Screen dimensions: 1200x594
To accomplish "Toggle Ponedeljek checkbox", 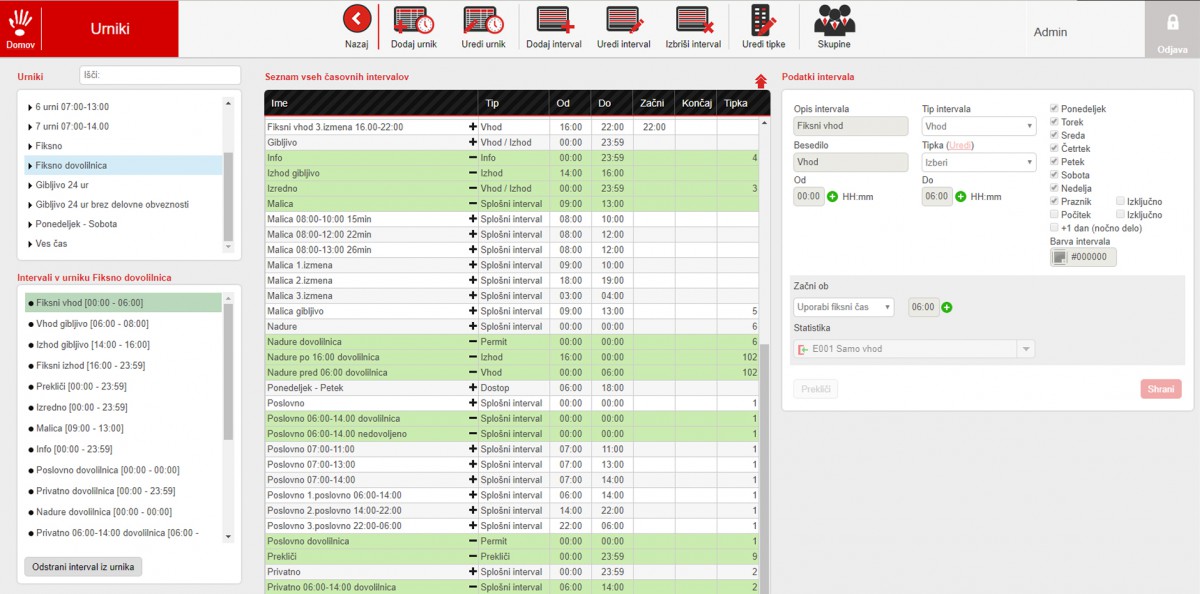I will [1054, 109].
